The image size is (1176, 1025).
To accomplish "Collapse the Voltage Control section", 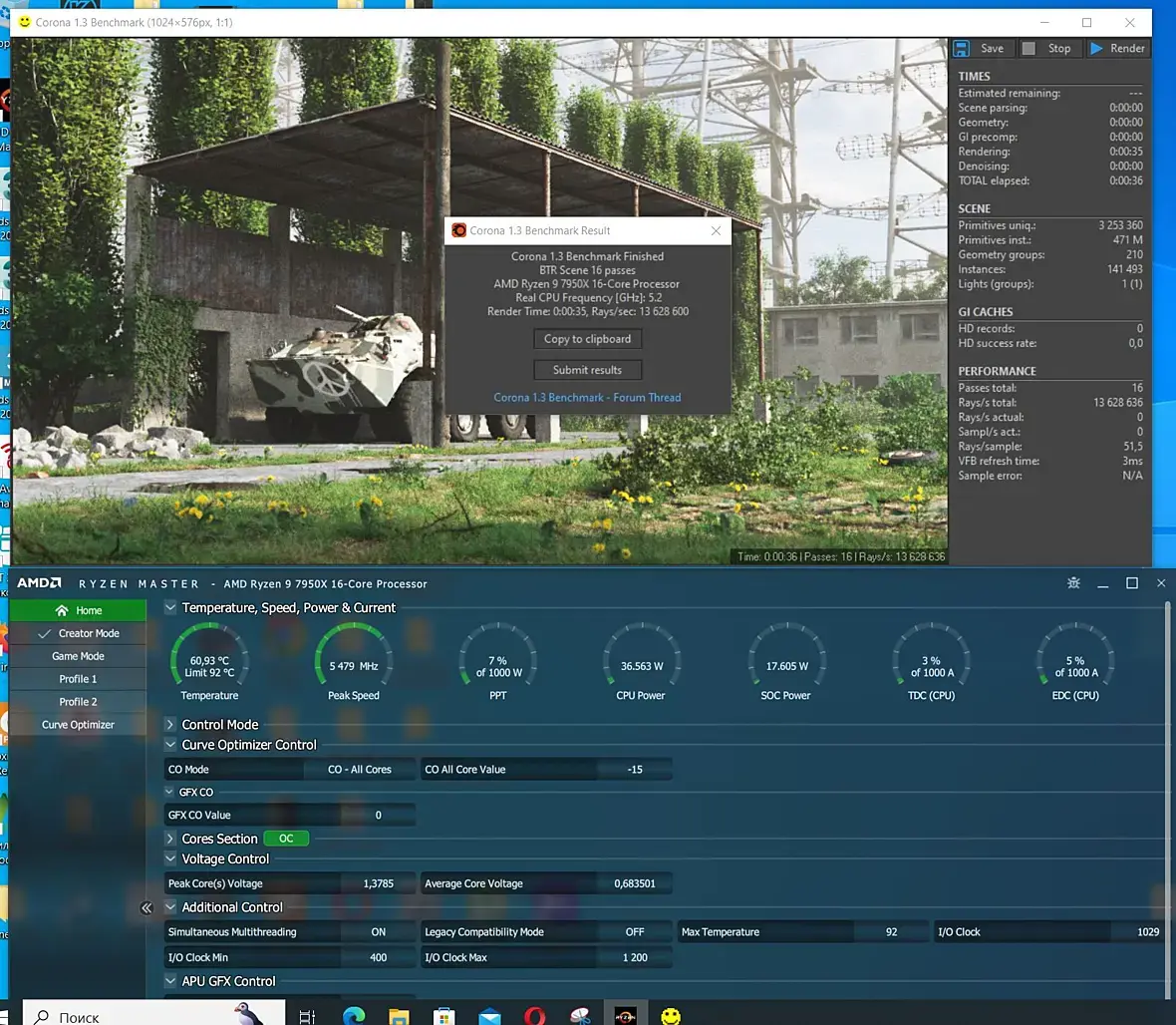I will [x=170, y=858].
